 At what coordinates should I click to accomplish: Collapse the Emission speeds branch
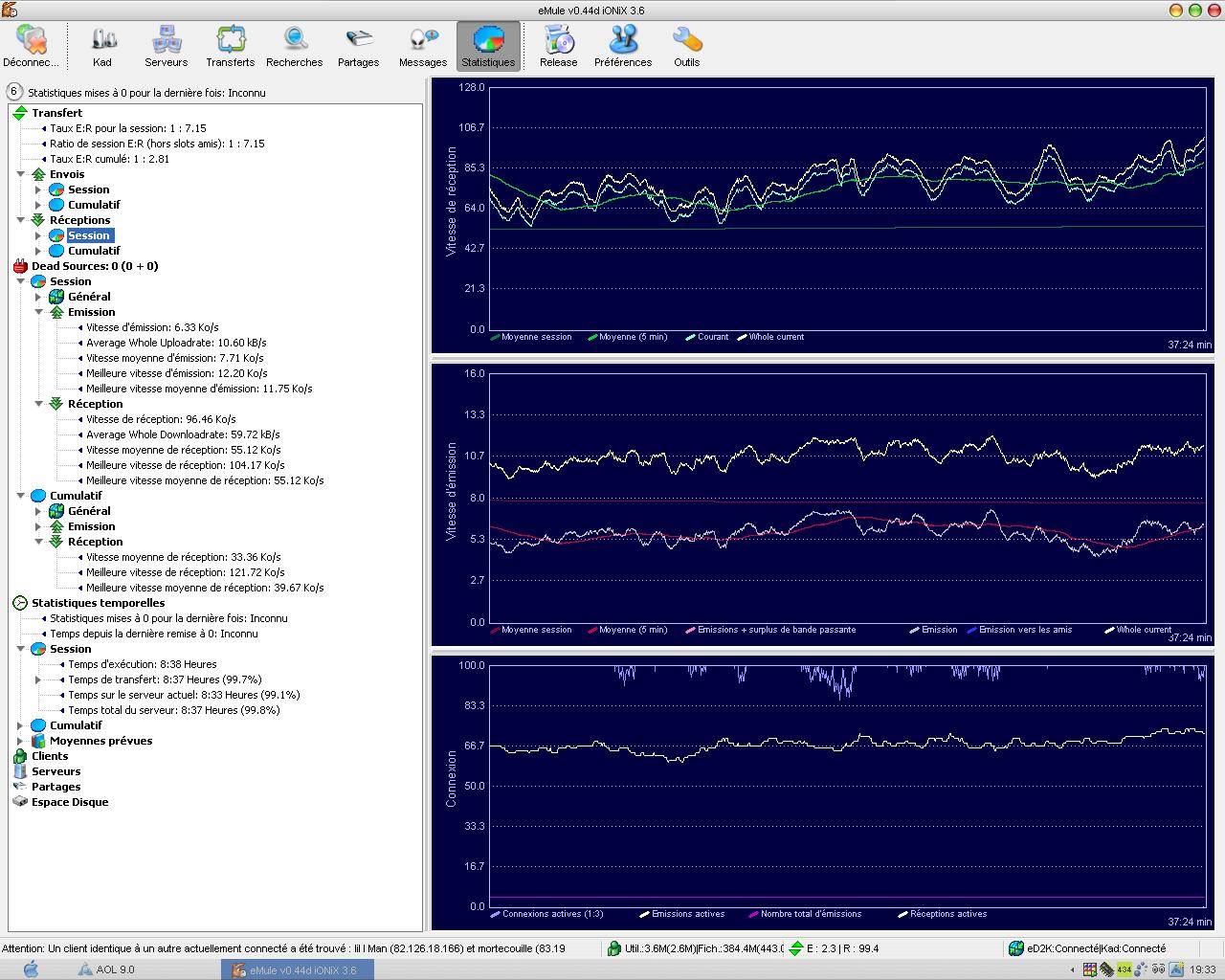point(39,312)
